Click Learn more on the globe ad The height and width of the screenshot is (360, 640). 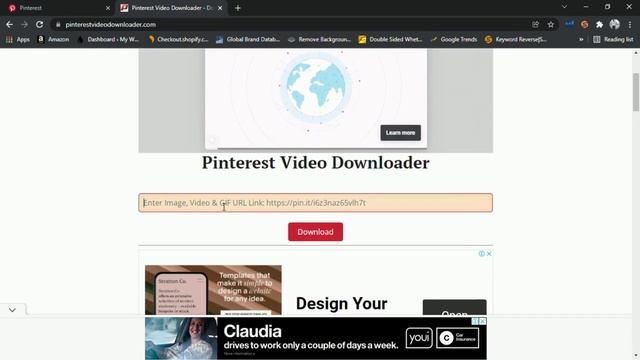point(400,133)
